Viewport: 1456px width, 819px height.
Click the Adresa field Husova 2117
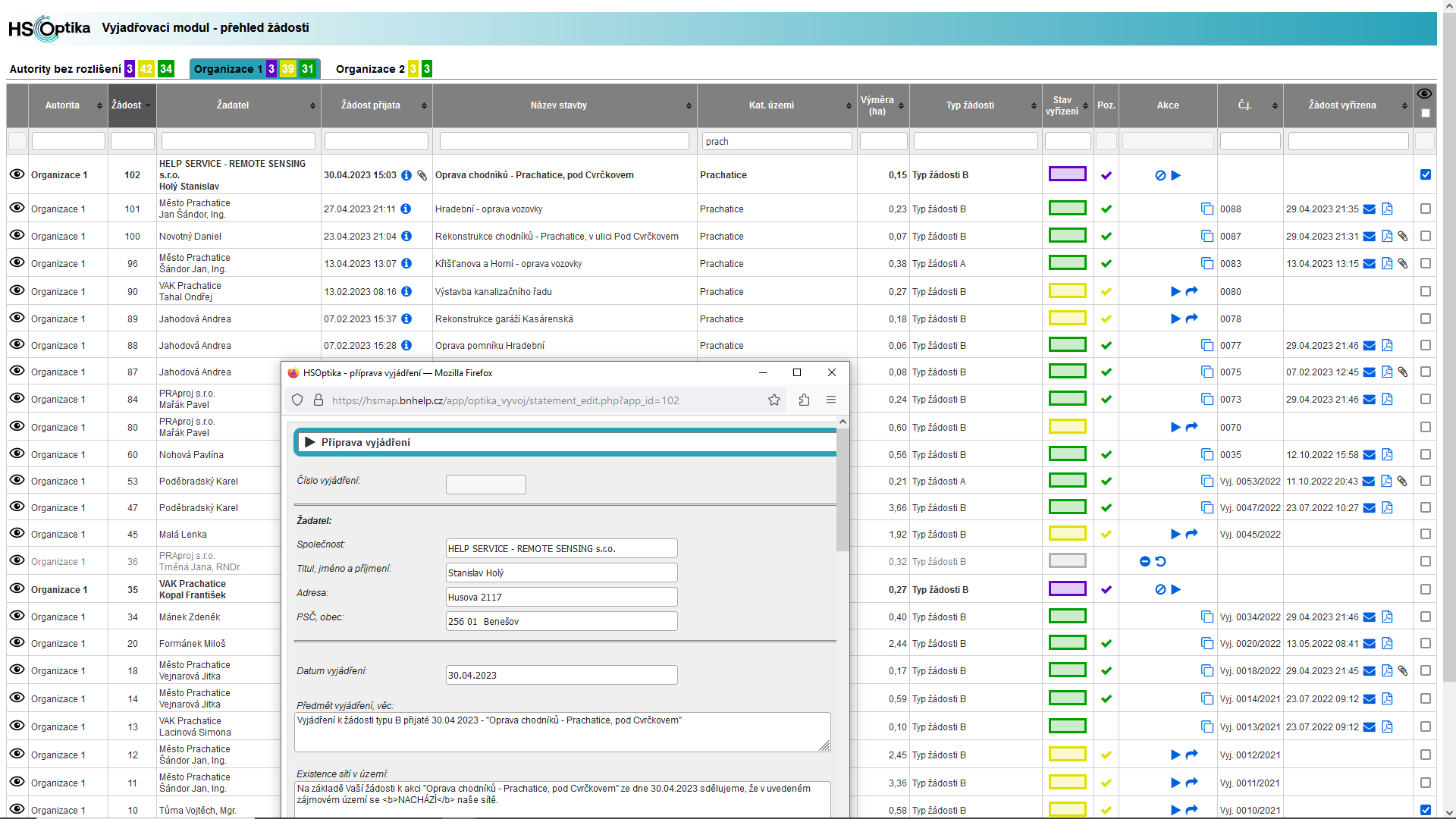pyautogui.click(x=562, y=597)
